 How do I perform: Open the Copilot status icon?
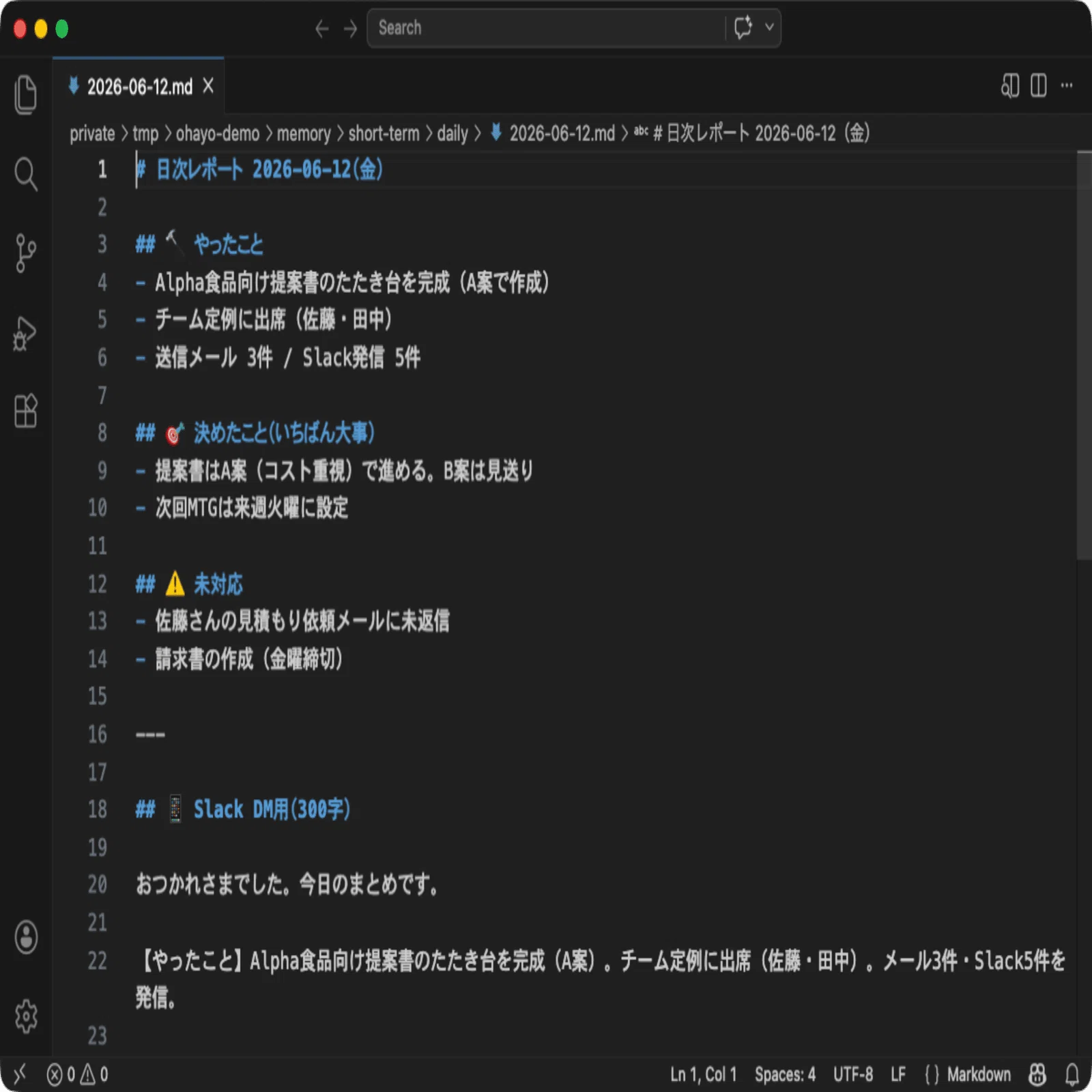(x=1037, y=1074)
